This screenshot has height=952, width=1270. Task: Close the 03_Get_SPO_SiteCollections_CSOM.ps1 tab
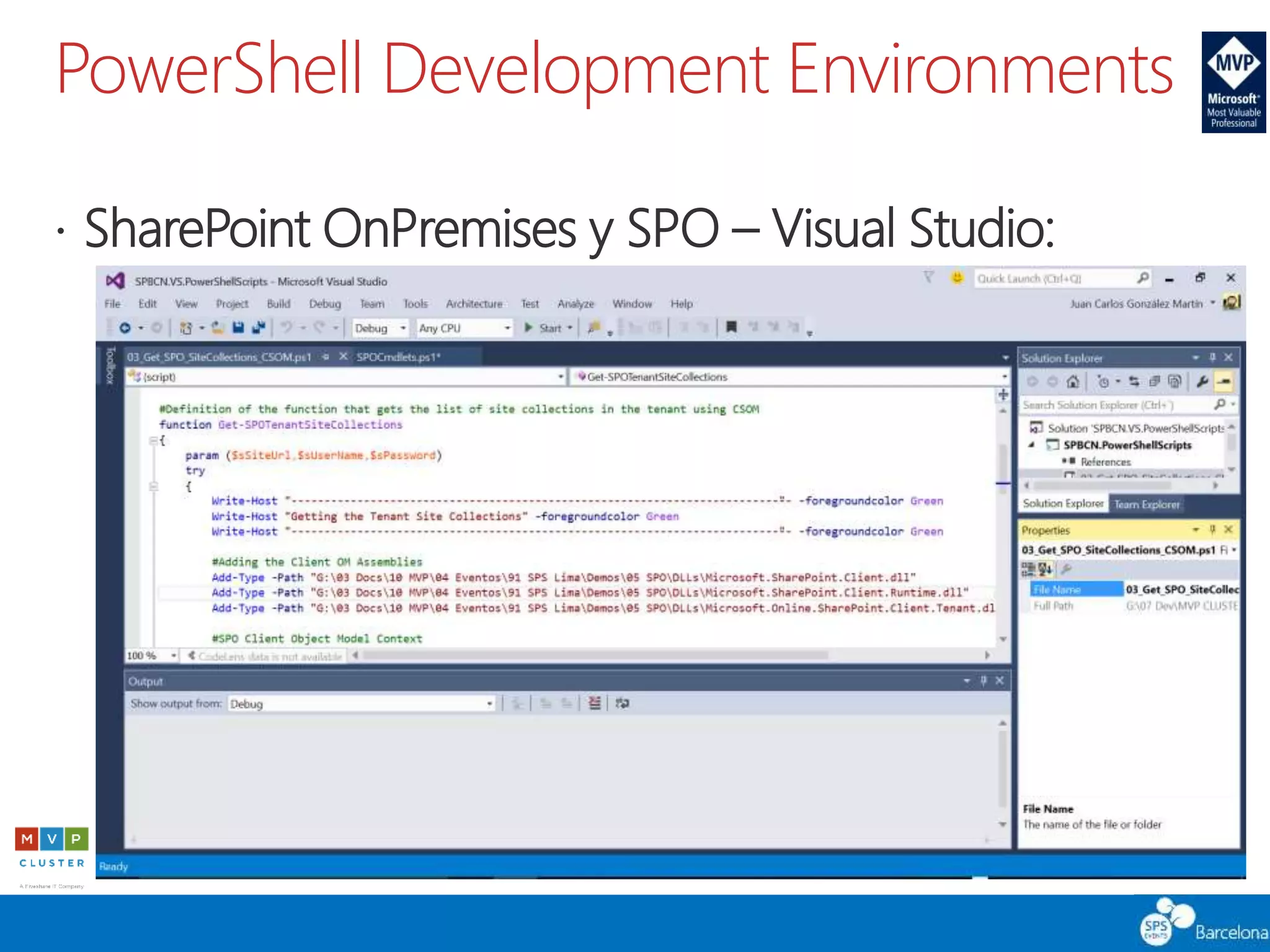pyautogui.click(x=343, y=357)
